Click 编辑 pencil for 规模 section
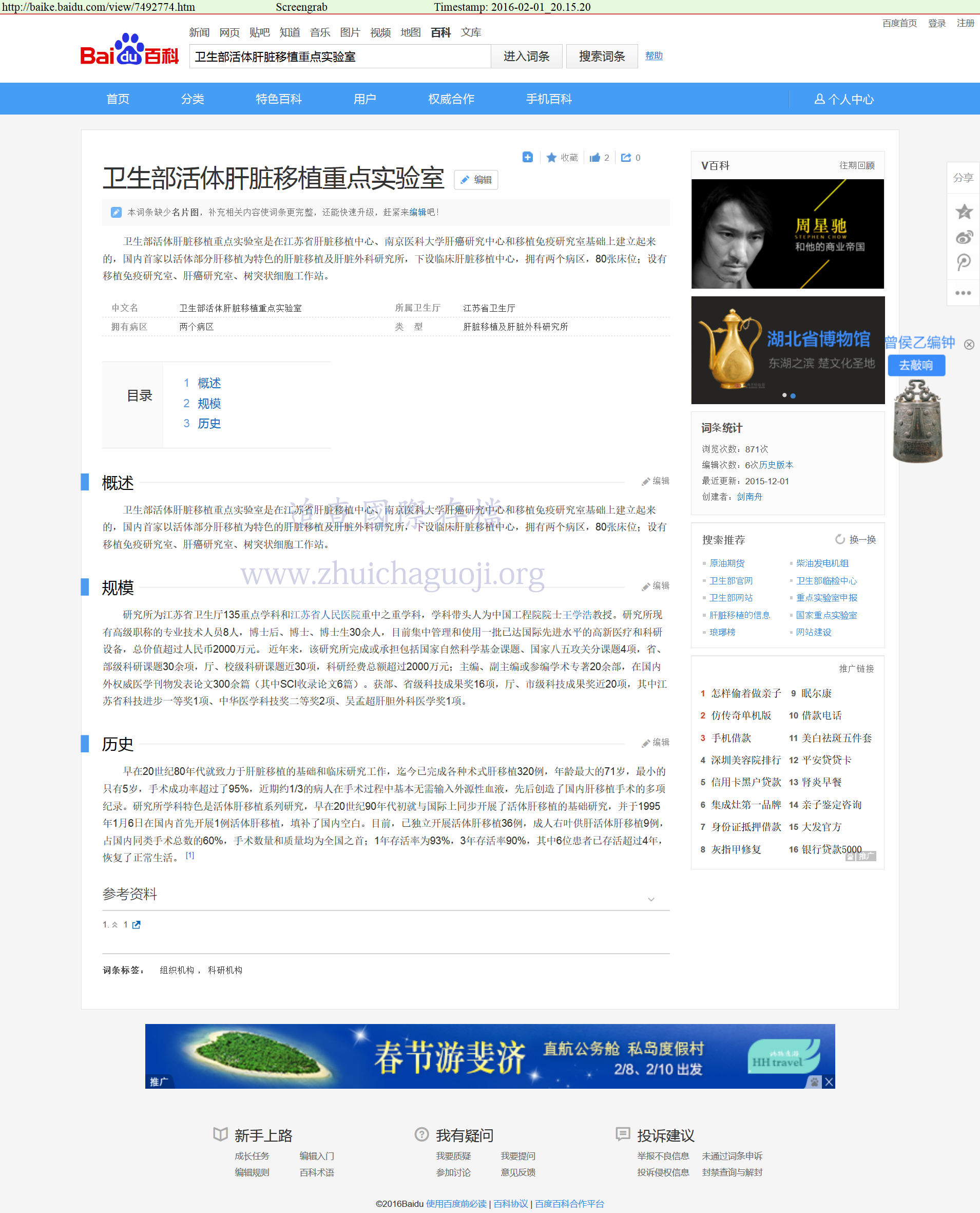This screenshot has width=980, height=1213. [x=656, y=585]
